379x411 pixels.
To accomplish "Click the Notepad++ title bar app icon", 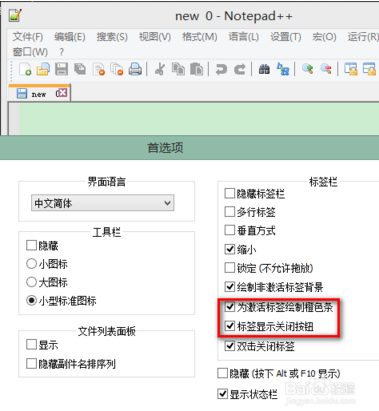I will pos(15,15).
